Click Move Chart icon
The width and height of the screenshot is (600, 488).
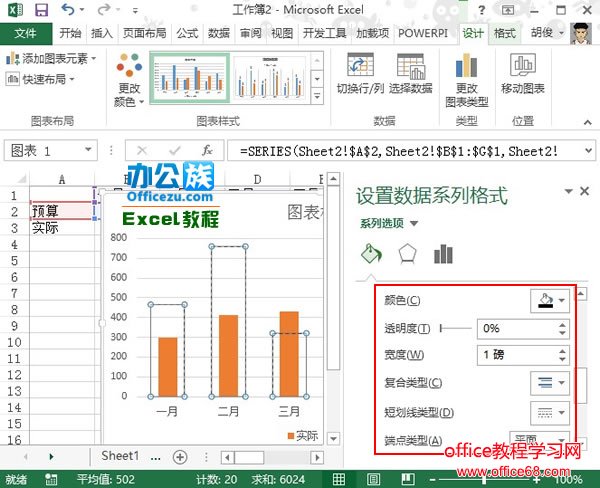[x=523, y=64]
